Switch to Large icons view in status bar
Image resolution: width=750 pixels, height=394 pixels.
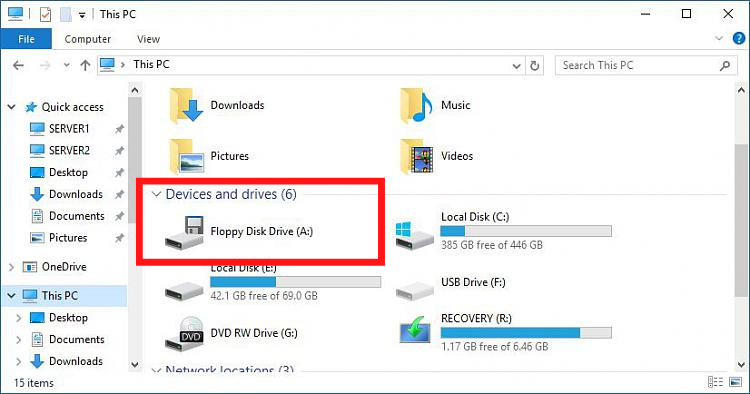[736, 382]
